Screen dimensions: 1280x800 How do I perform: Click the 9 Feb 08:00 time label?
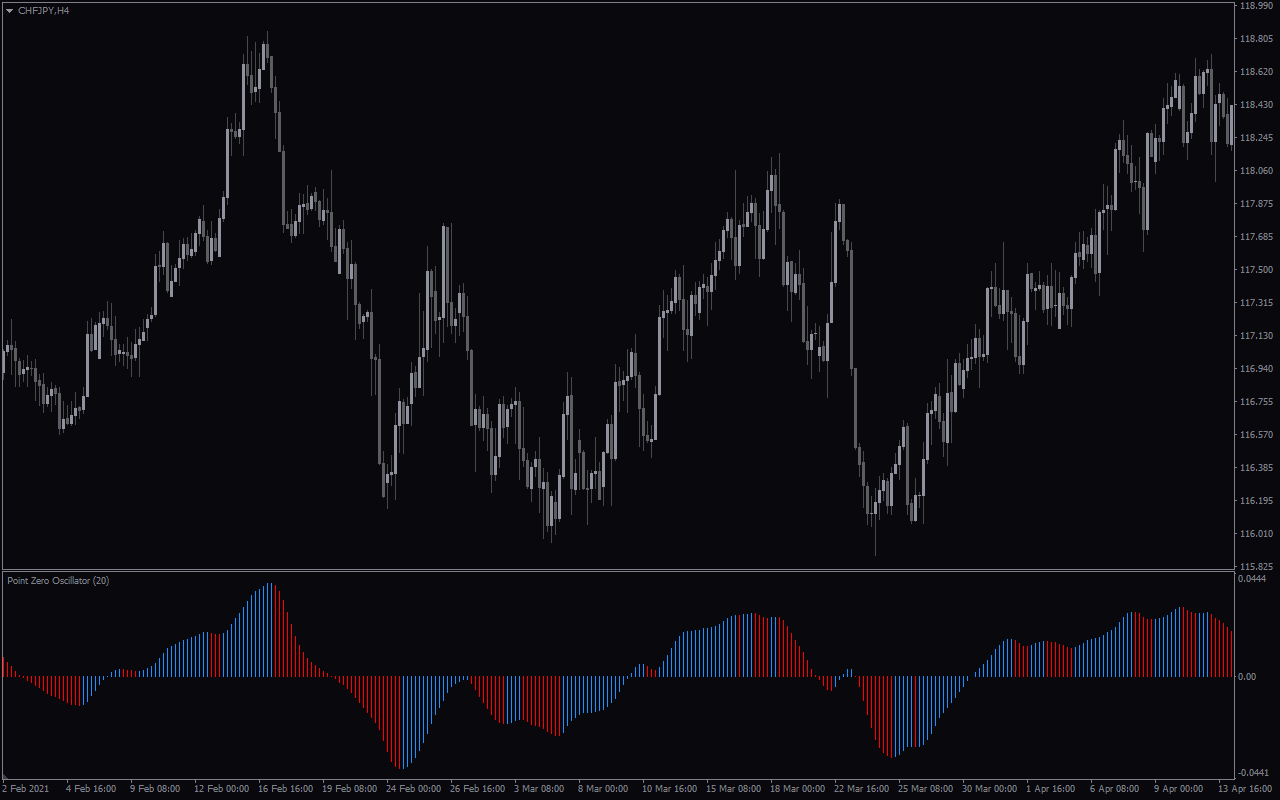point(155,789)
